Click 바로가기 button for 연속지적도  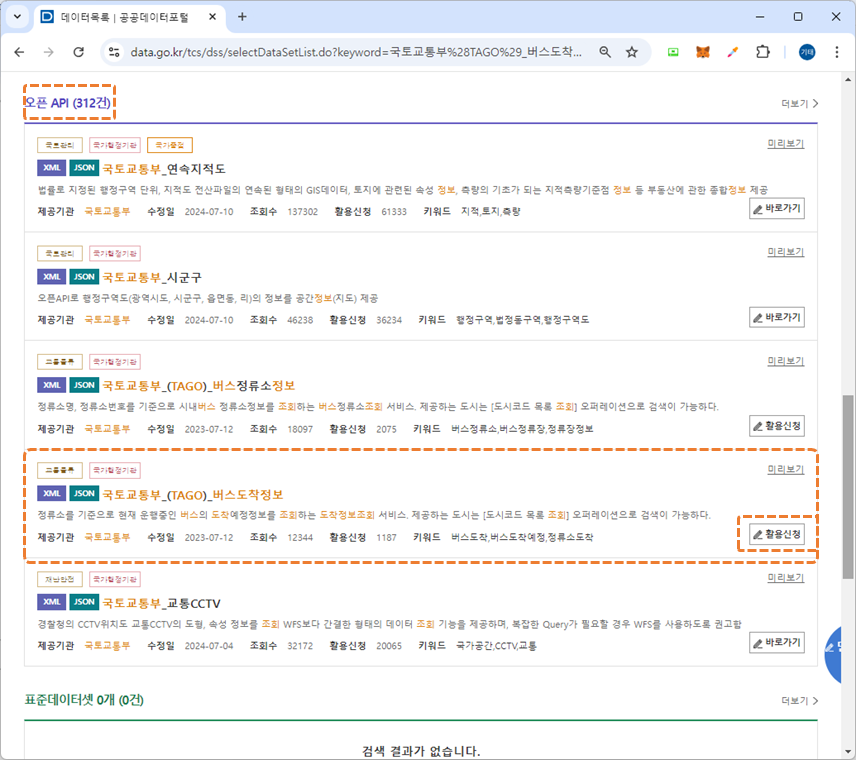pyautogui.click(x=776, y=209)
